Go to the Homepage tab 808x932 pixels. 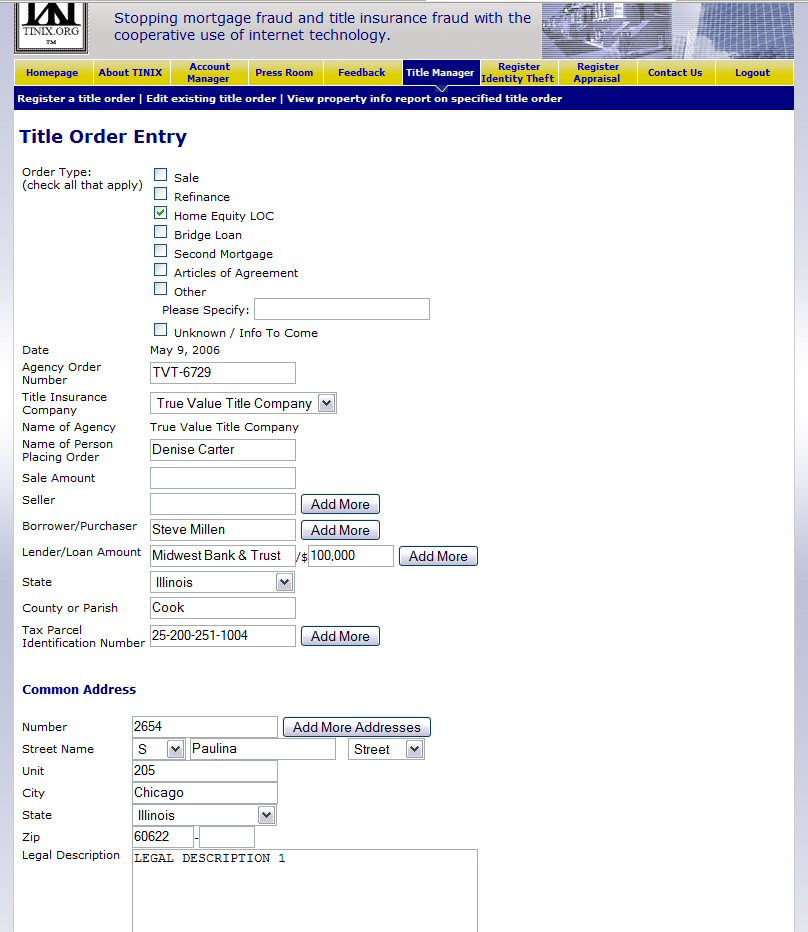(52, 73)
